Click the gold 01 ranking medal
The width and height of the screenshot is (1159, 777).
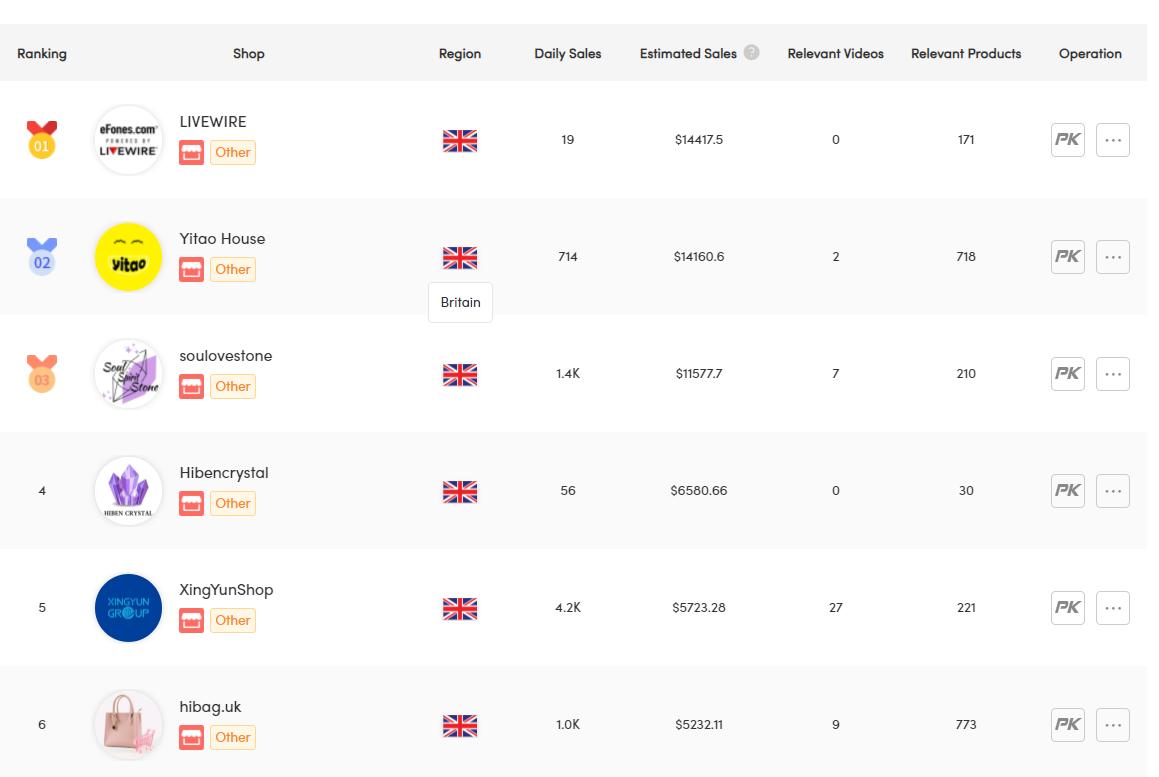pos(41,140)
